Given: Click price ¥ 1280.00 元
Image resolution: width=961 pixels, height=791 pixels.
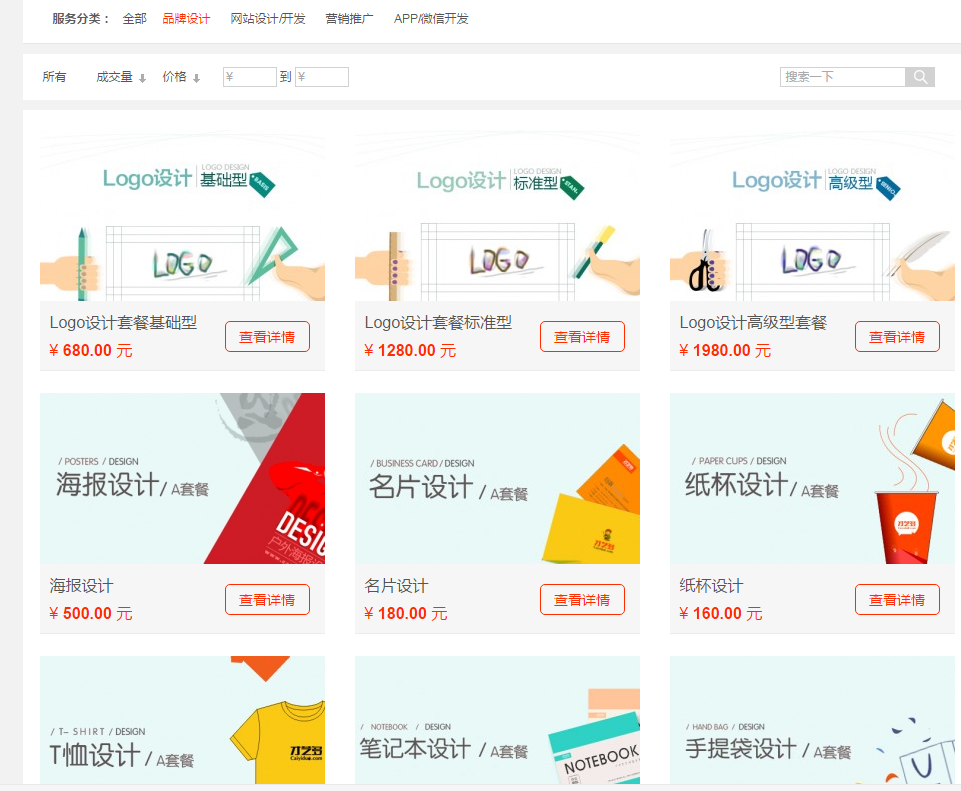Looking at the screenshot, I should 410,350.
